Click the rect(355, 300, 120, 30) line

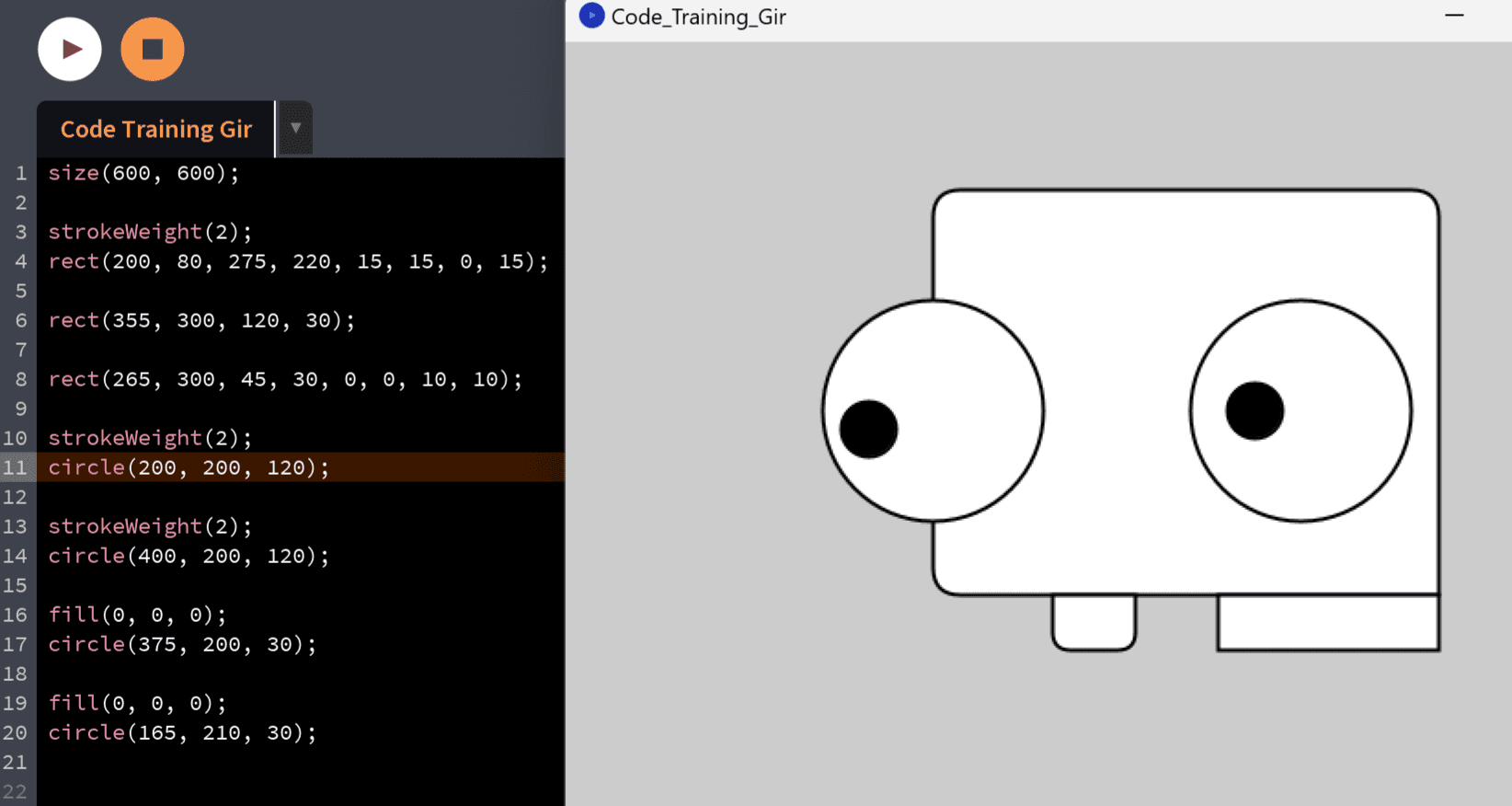(x=201, y=320)
